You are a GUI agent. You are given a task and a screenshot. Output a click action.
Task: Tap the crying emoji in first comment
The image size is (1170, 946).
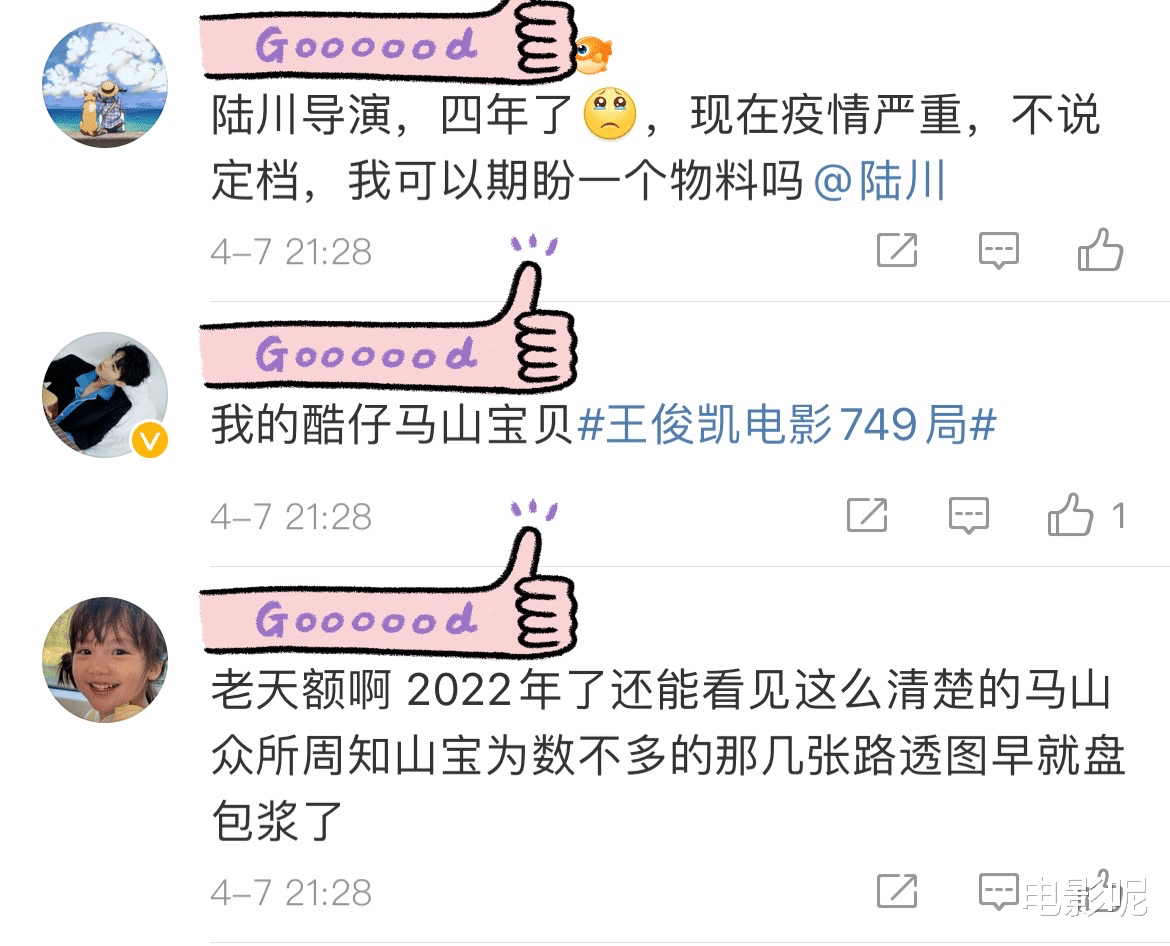tap(610, 114)
